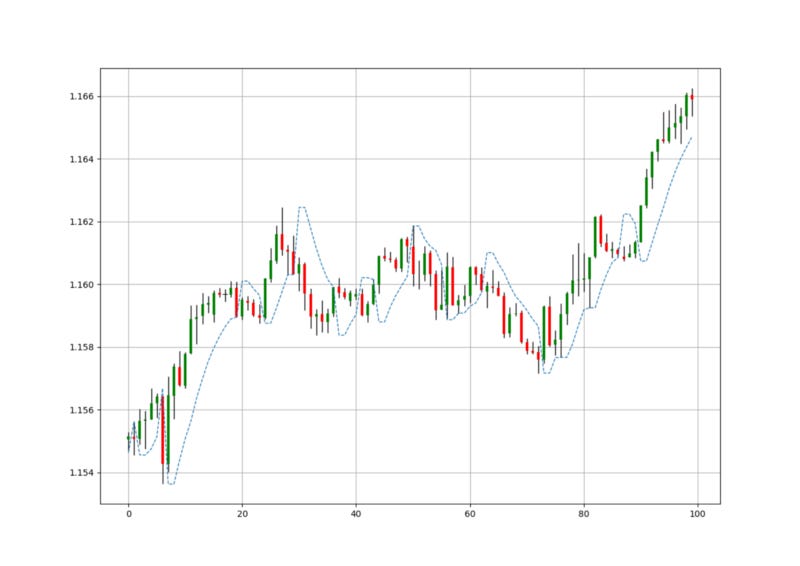Click the 1.156 y-axis label
The image size is (800, 566).
pos(81,410)
